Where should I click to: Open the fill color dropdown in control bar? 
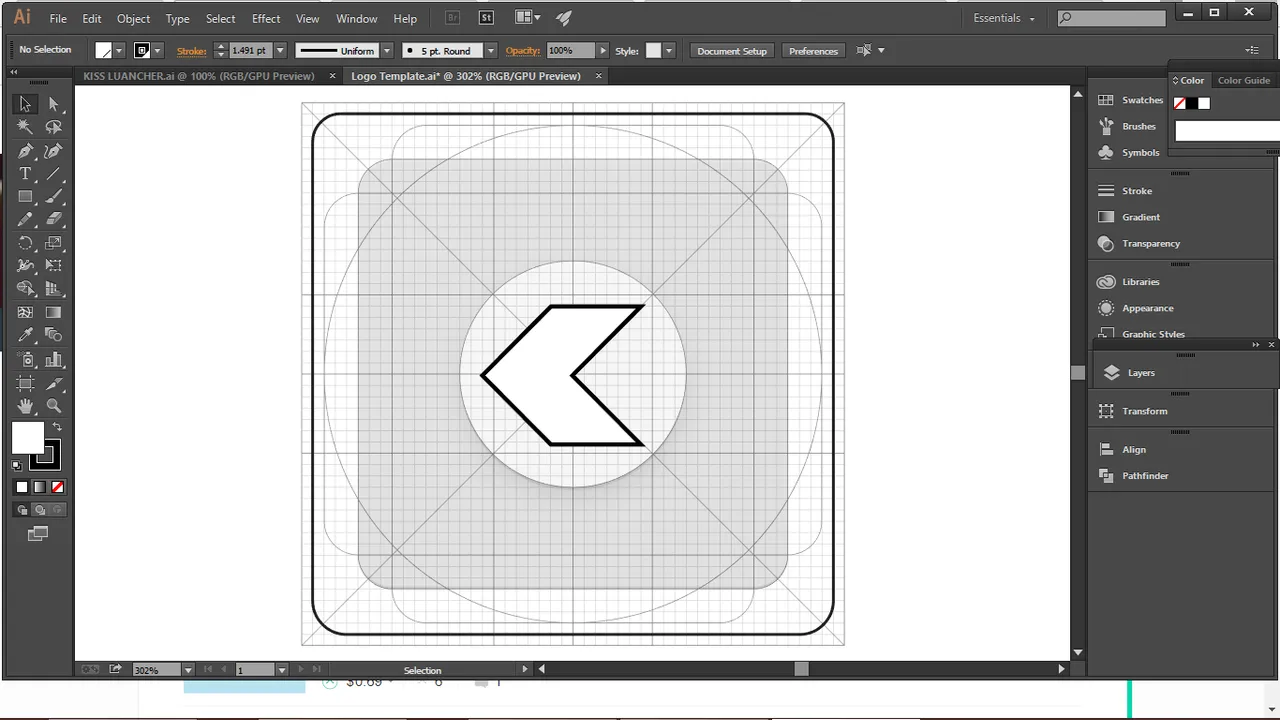(119, 50)
